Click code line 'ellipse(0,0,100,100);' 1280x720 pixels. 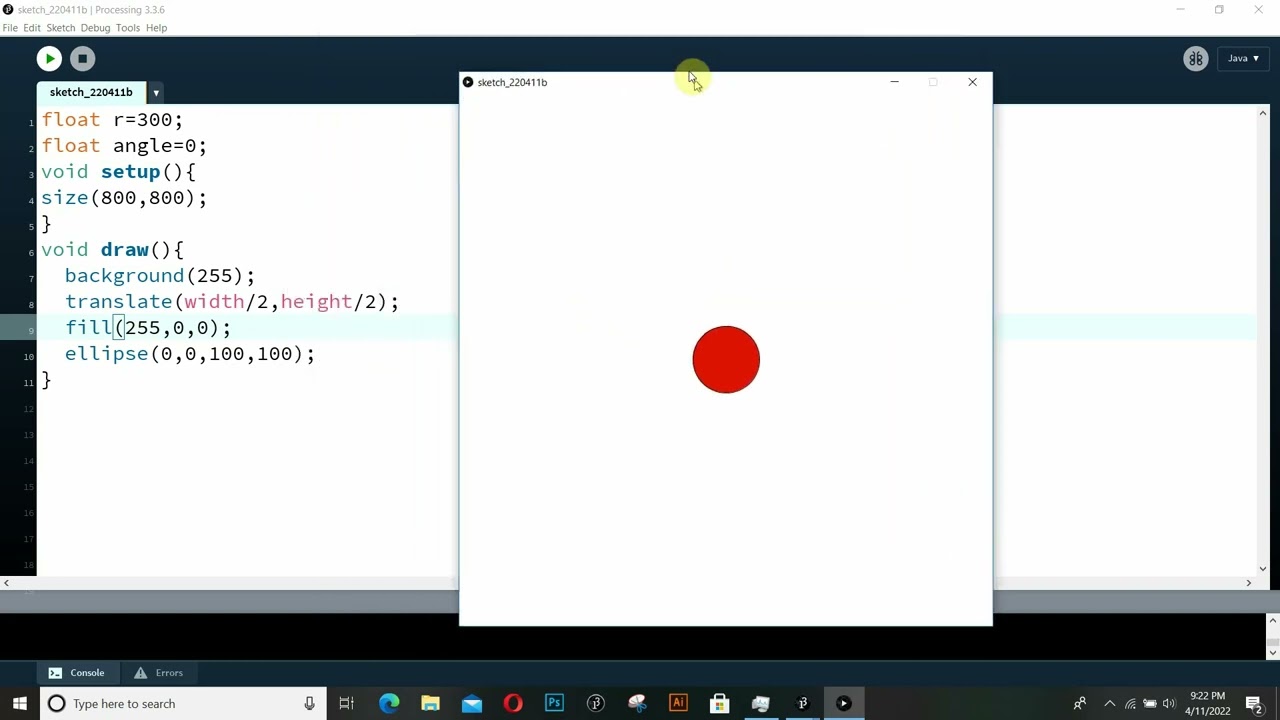pyautogui.click(x=190, y=354)
